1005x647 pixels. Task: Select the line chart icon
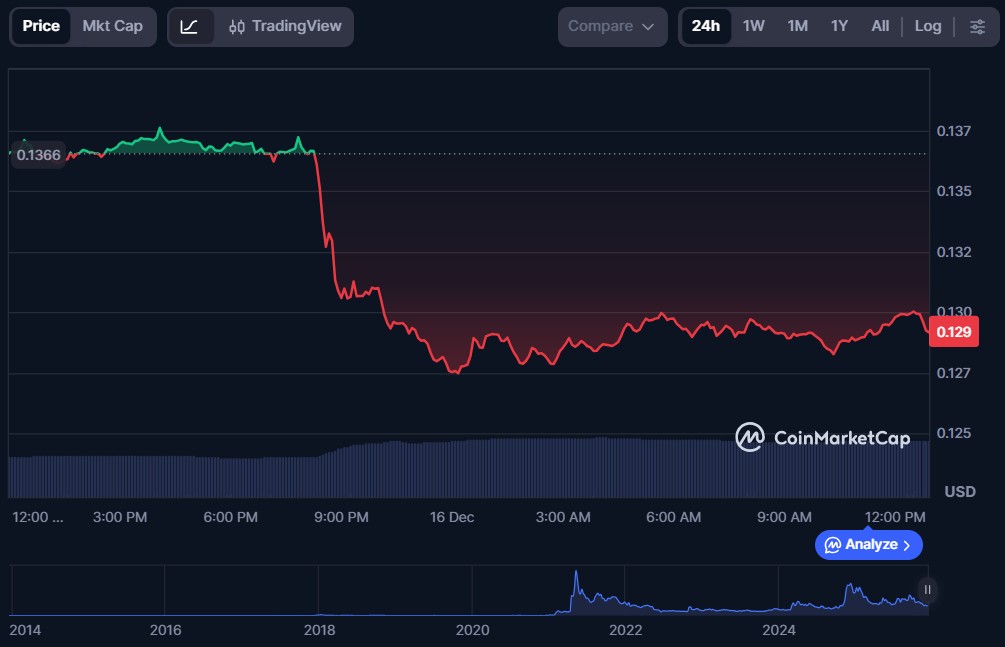(x=189, y=26)
